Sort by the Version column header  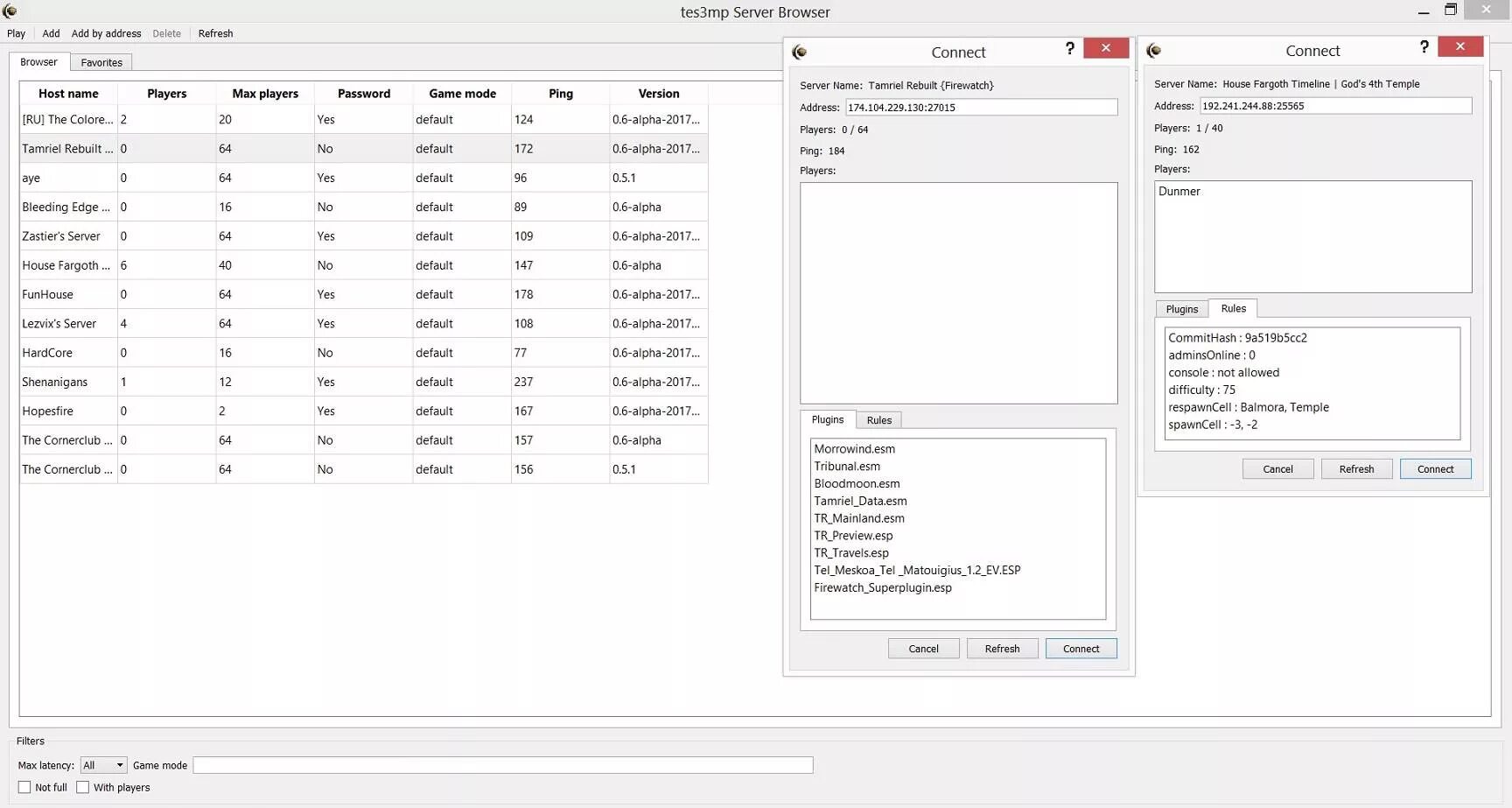[659, 94]
